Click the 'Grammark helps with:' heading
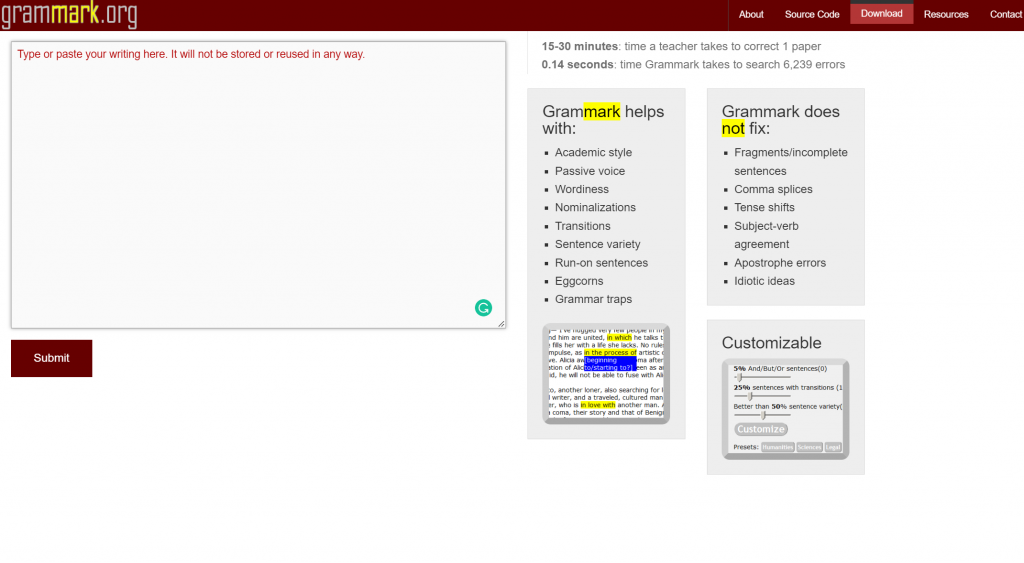Image resolution: width=1024 pixels, height=563 pixels. click(603, 120)
